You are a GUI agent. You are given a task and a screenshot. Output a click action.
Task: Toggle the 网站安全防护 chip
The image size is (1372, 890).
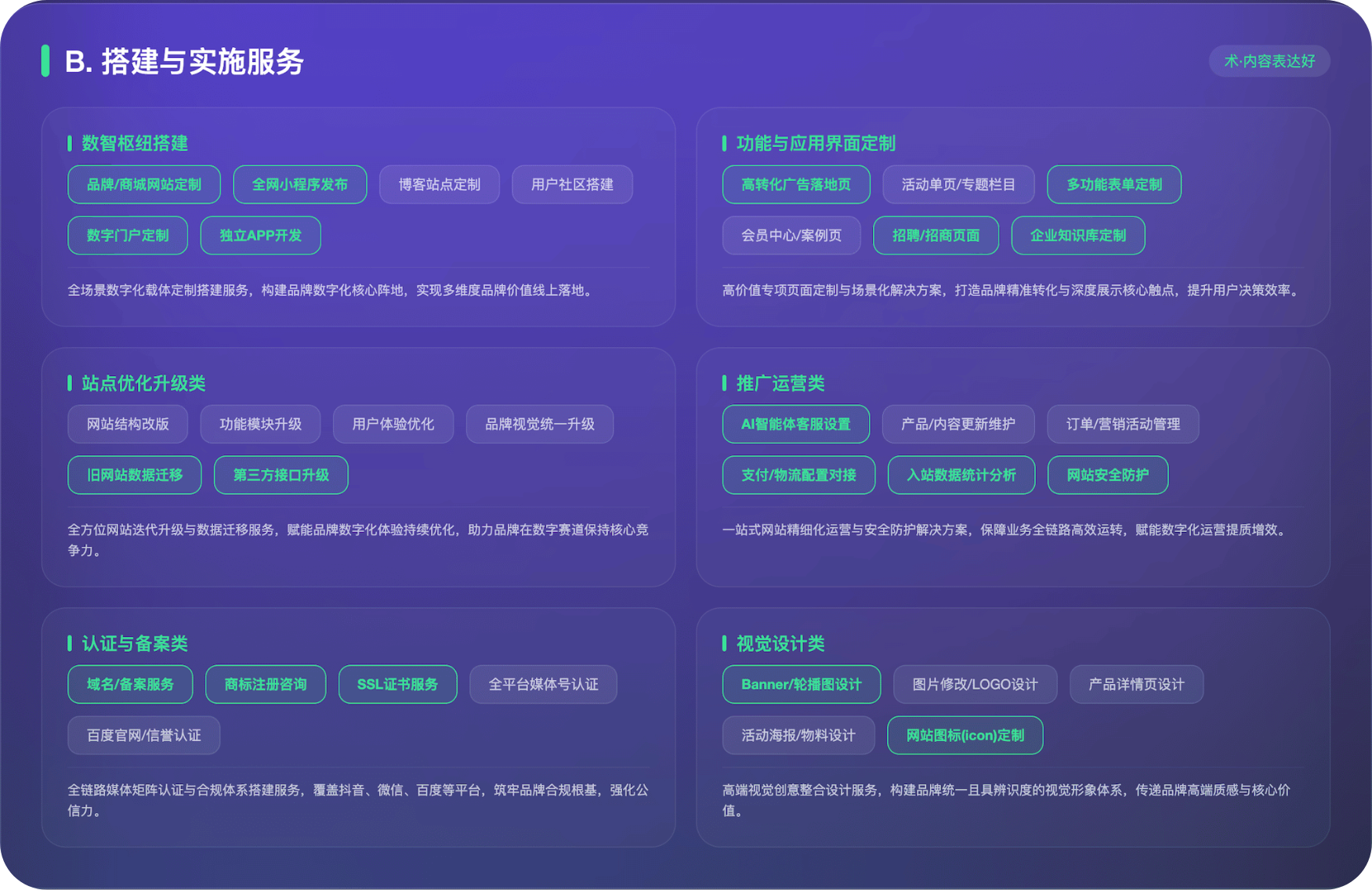pyautogui.click(x=1107, y=476)
